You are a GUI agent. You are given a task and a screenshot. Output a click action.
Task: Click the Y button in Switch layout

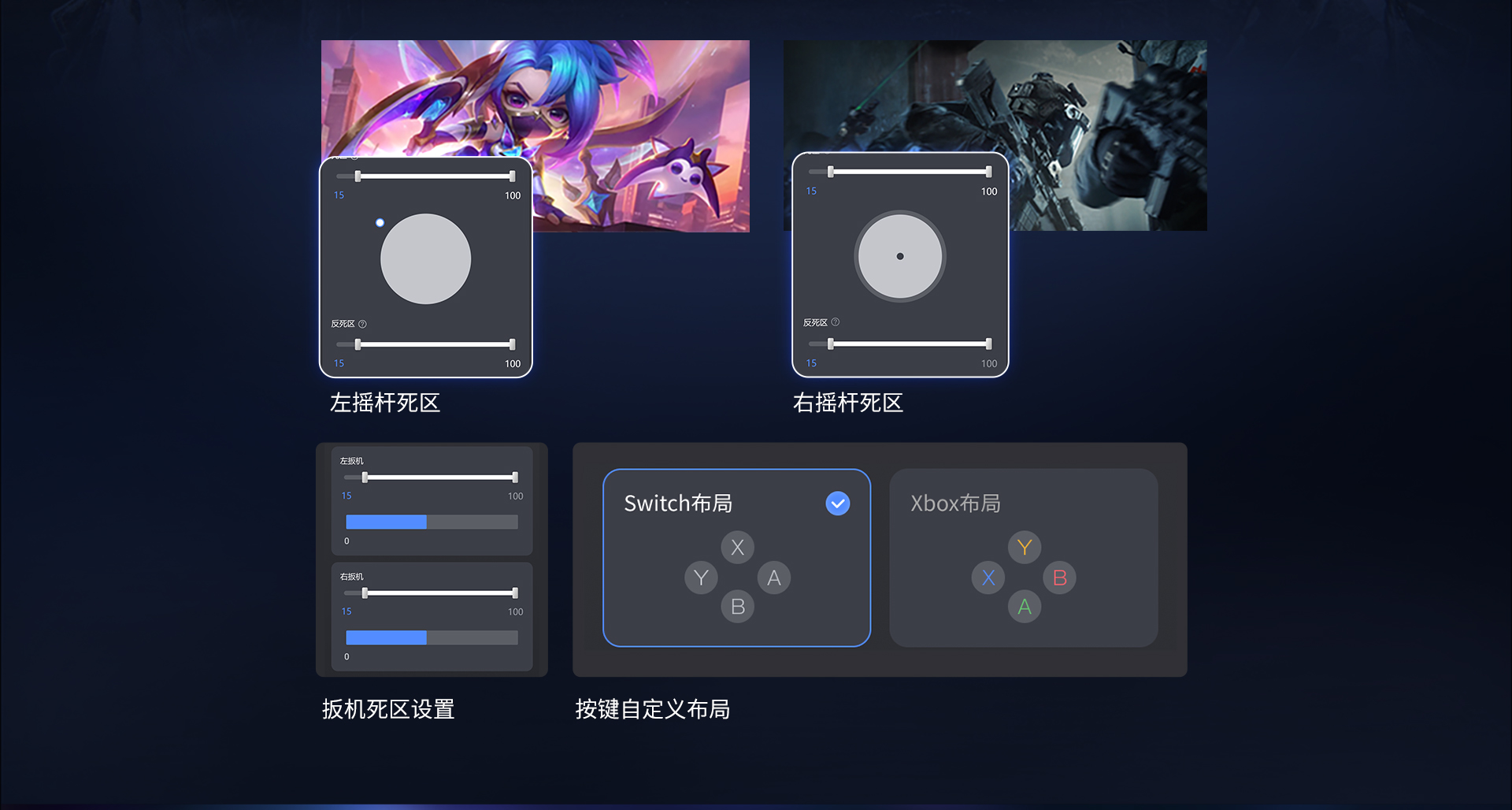(x=701, y=578)
